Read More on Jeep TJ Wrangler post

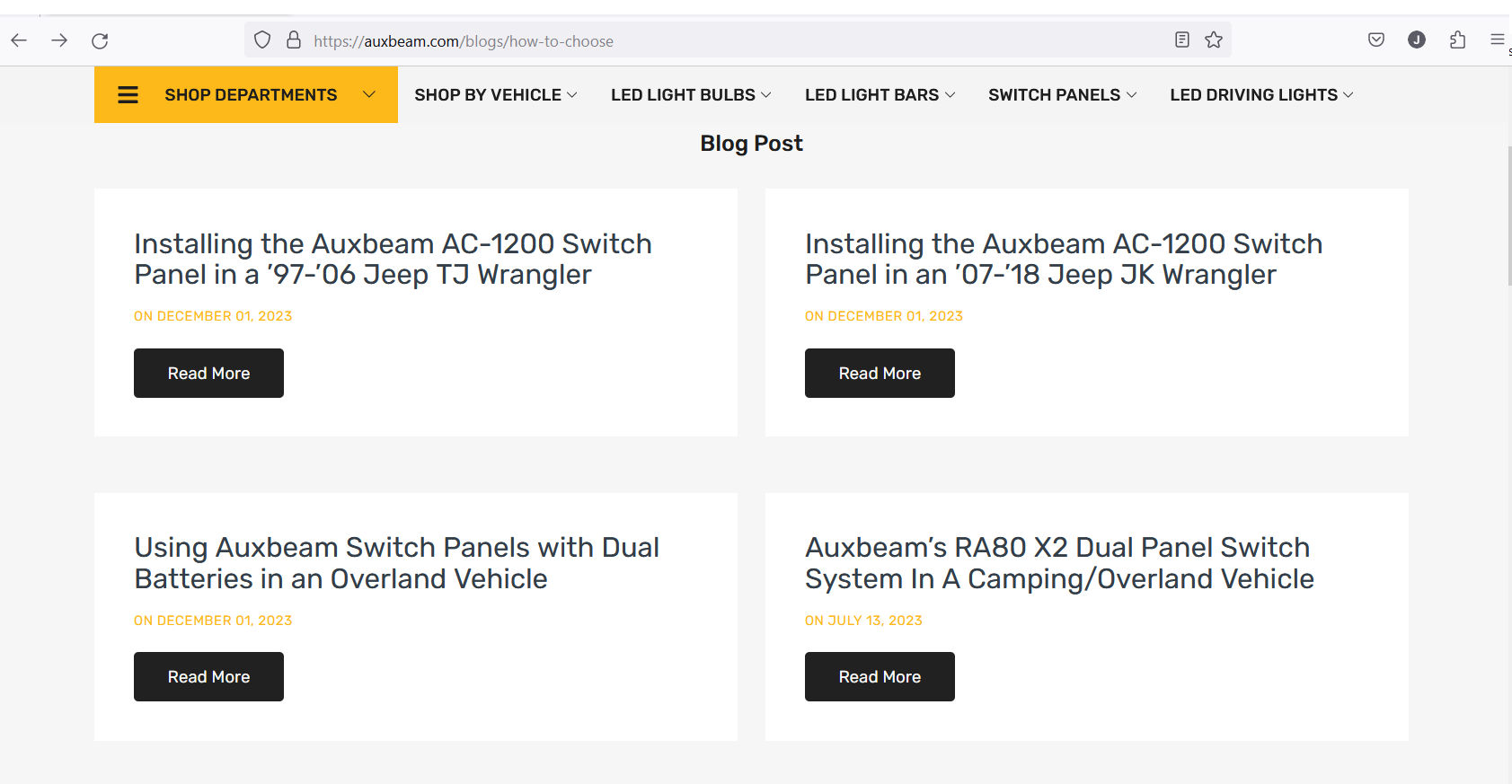[x=208, y=373]
